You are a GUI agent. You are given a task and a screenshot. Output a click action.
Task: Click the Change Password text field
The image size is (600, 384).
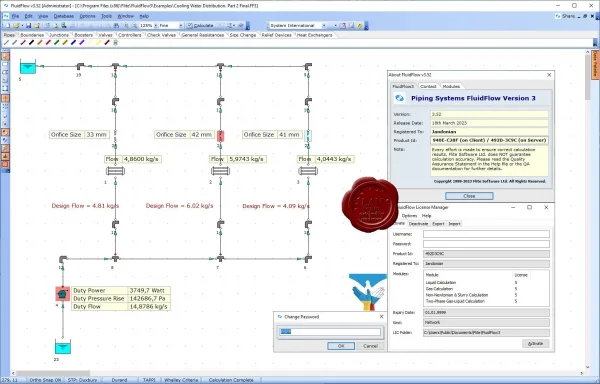(x=330, y=332)
